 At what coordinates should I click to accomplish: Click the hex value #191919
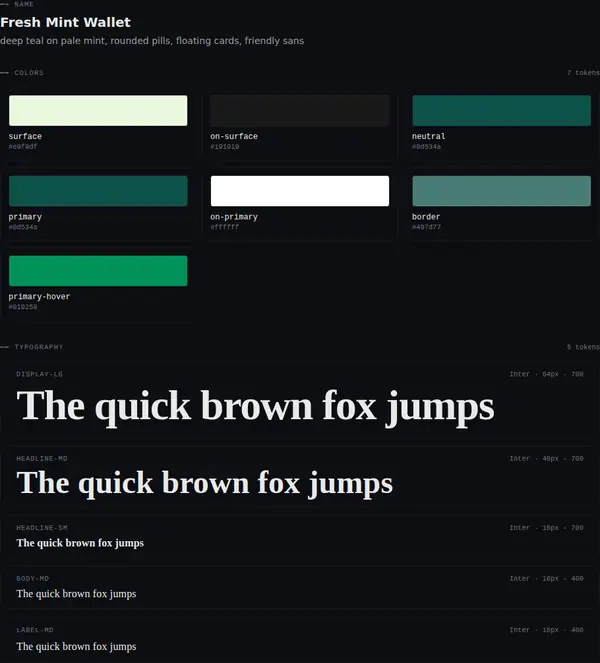[x=225, y=147]
